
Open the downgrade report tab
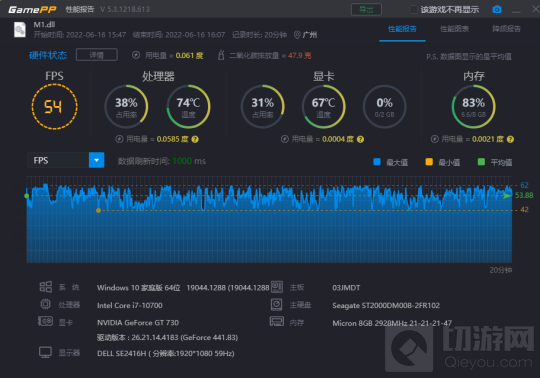point(506,29)
